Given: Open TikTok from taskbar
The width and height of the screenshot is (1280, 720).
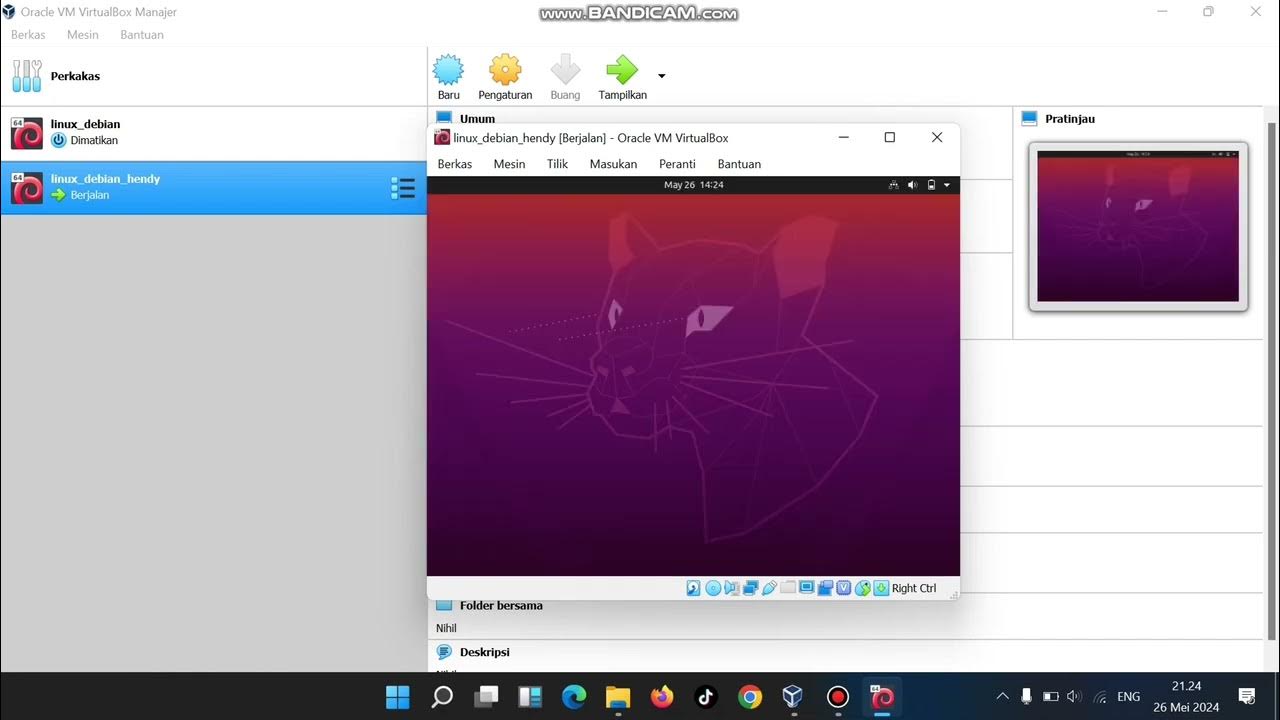Looking at the screenshot, I should (x=706, y=697).
